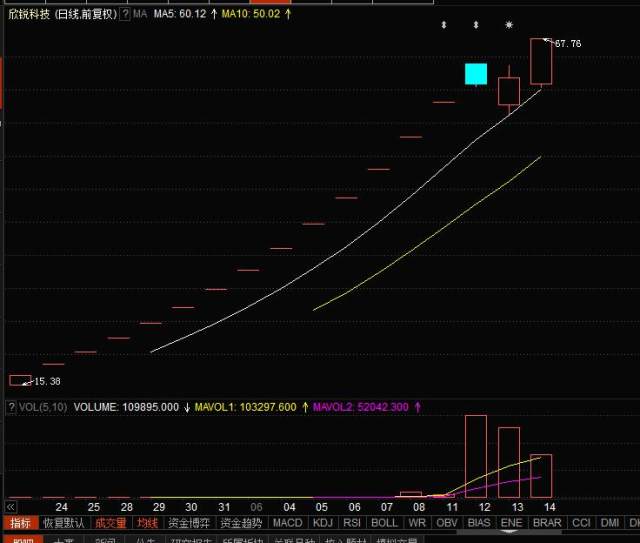
Task: Toggle the 指标 indicator panel button
Action: coord(19,523)
